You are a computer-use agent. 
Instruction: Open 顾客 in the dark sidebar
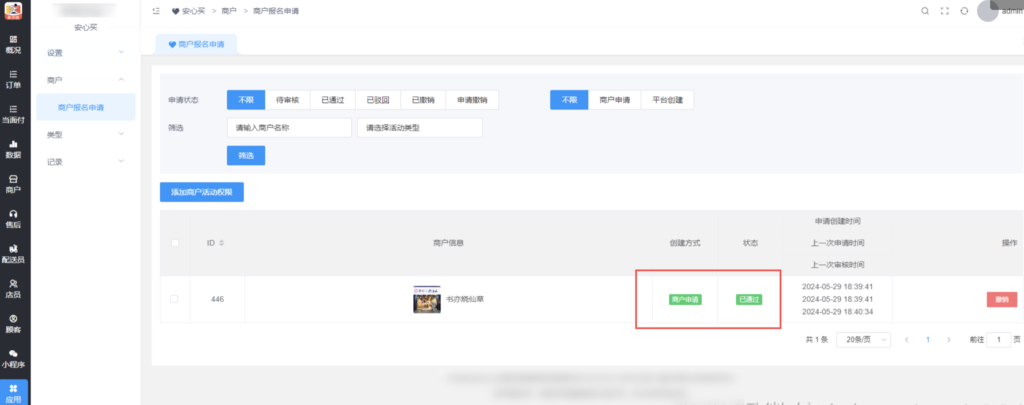[13, 324]
